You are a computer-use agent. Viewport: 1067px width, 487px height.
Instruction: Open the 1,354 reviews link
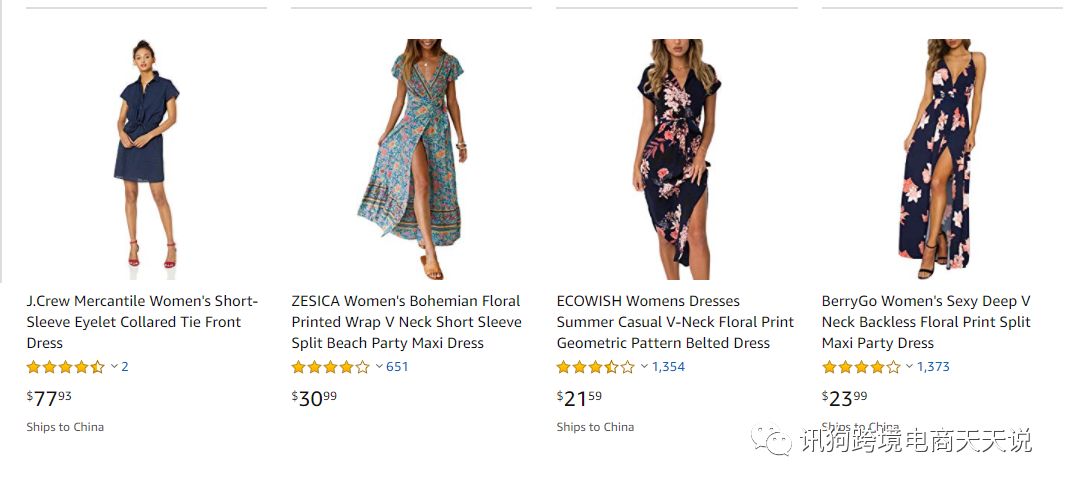click(x=668, y=367)
